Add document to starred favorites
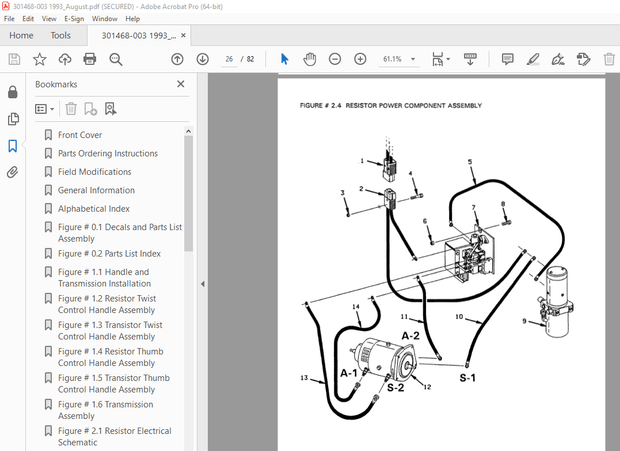 pos(40,59)
